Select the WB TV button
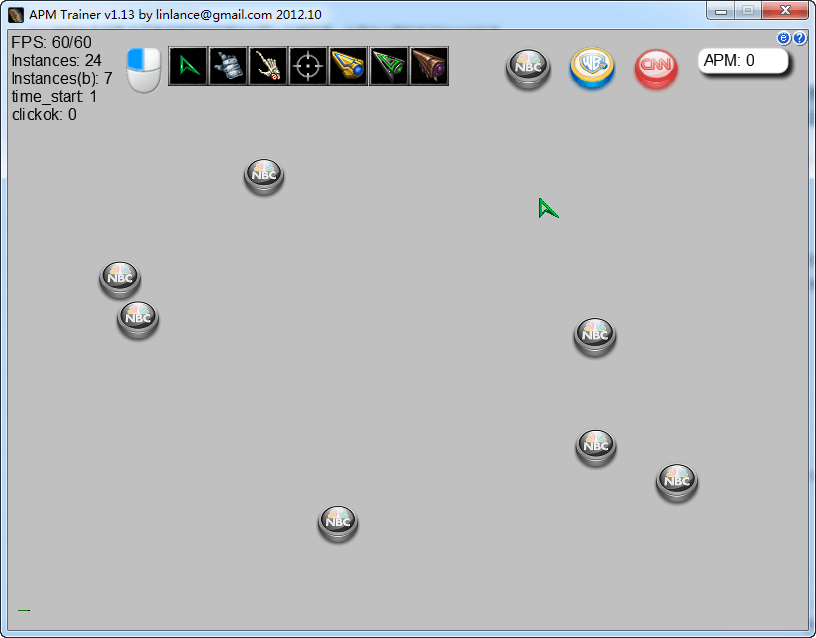 click(x=592, y=68)
